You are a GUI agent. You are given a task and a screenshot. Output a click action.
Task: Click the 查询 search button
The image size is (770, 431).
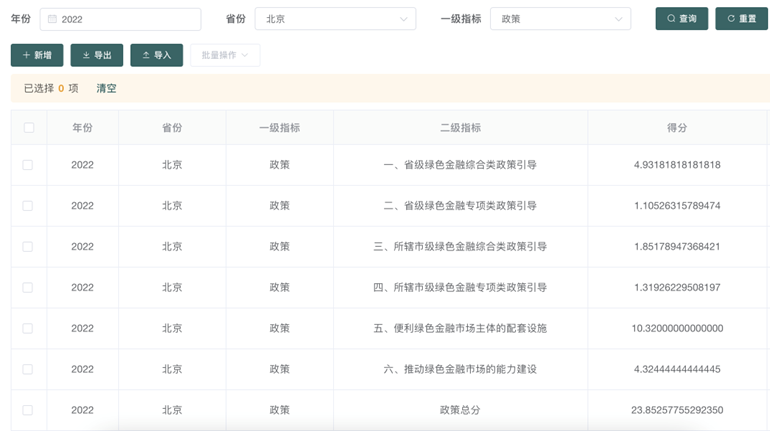click(x=682, y=19)
